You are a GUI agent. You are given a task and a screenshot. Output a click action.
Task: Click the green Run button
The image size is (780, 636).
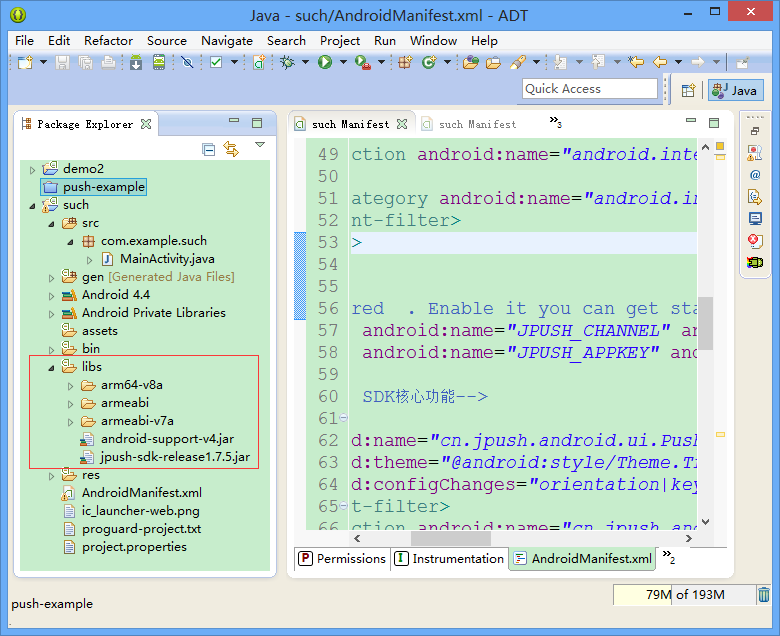tap(325, 62)
